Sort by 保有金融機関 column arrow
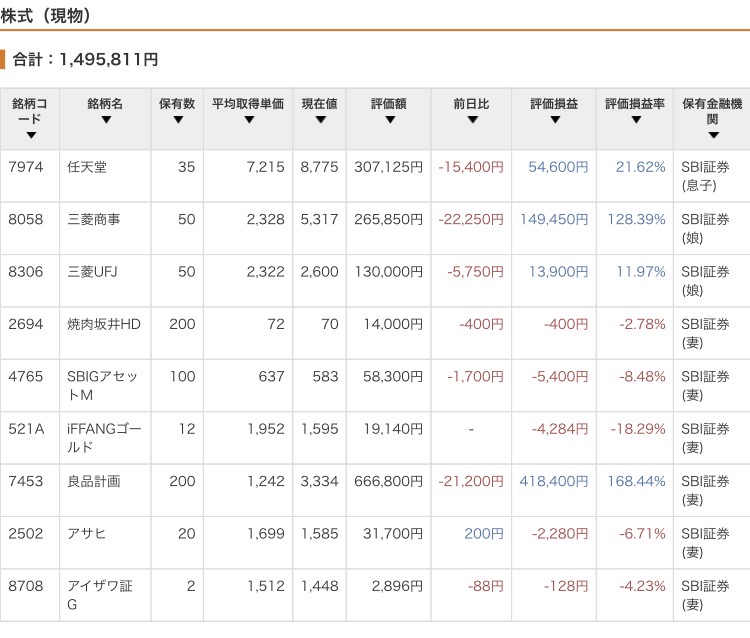This screenshot has height=638, width=750. coord(713,135)
